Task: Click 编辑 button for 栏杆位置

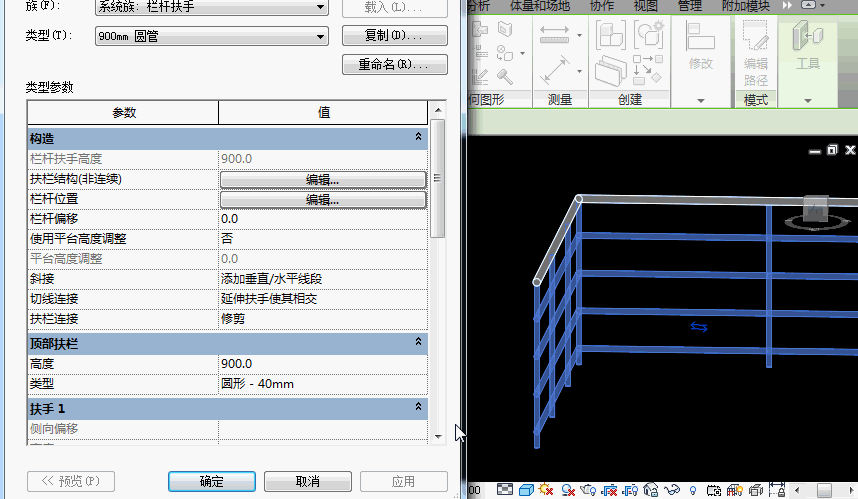Action: (322, 199)
